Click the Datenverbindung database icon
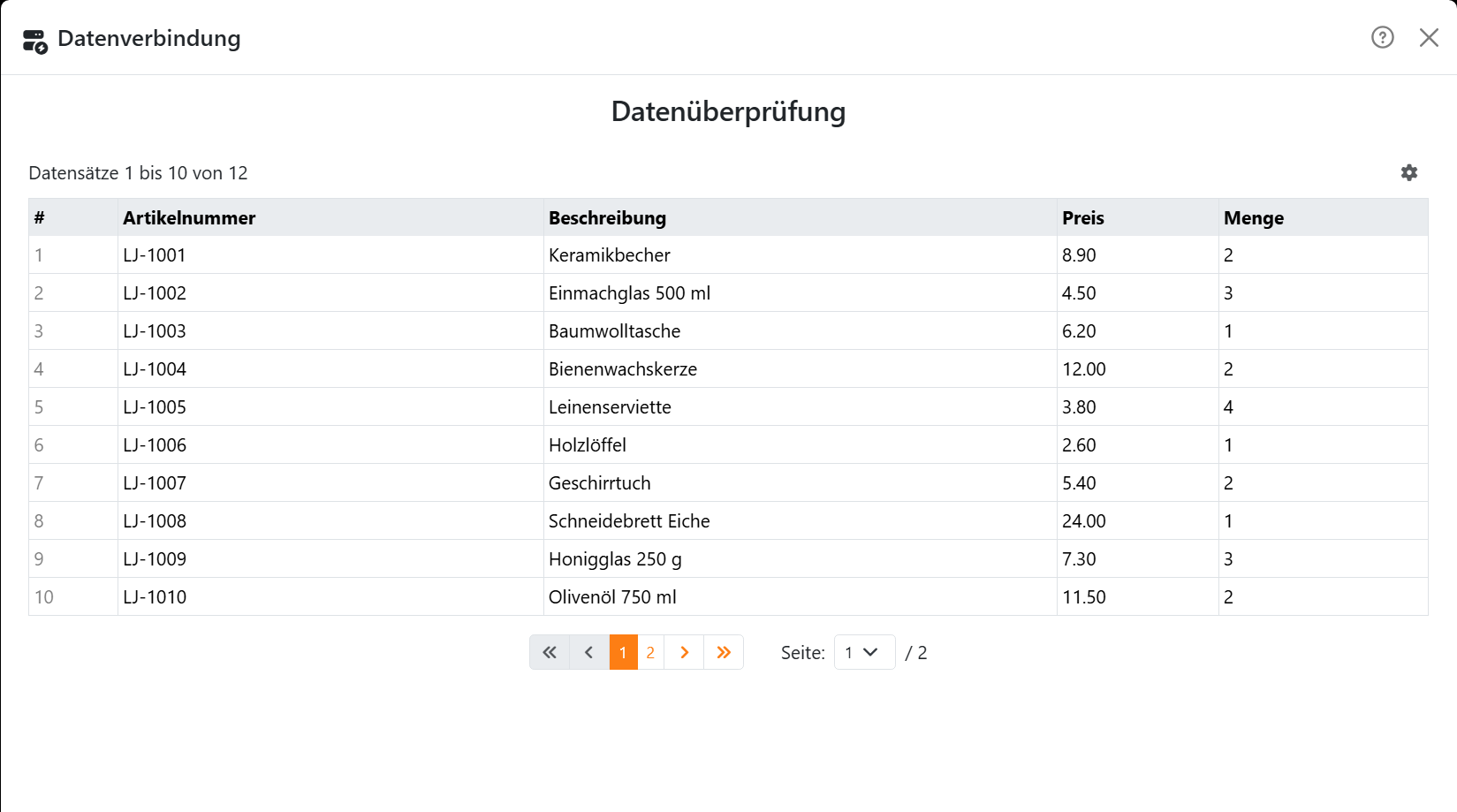1457x812 pixels. (35, 41)
